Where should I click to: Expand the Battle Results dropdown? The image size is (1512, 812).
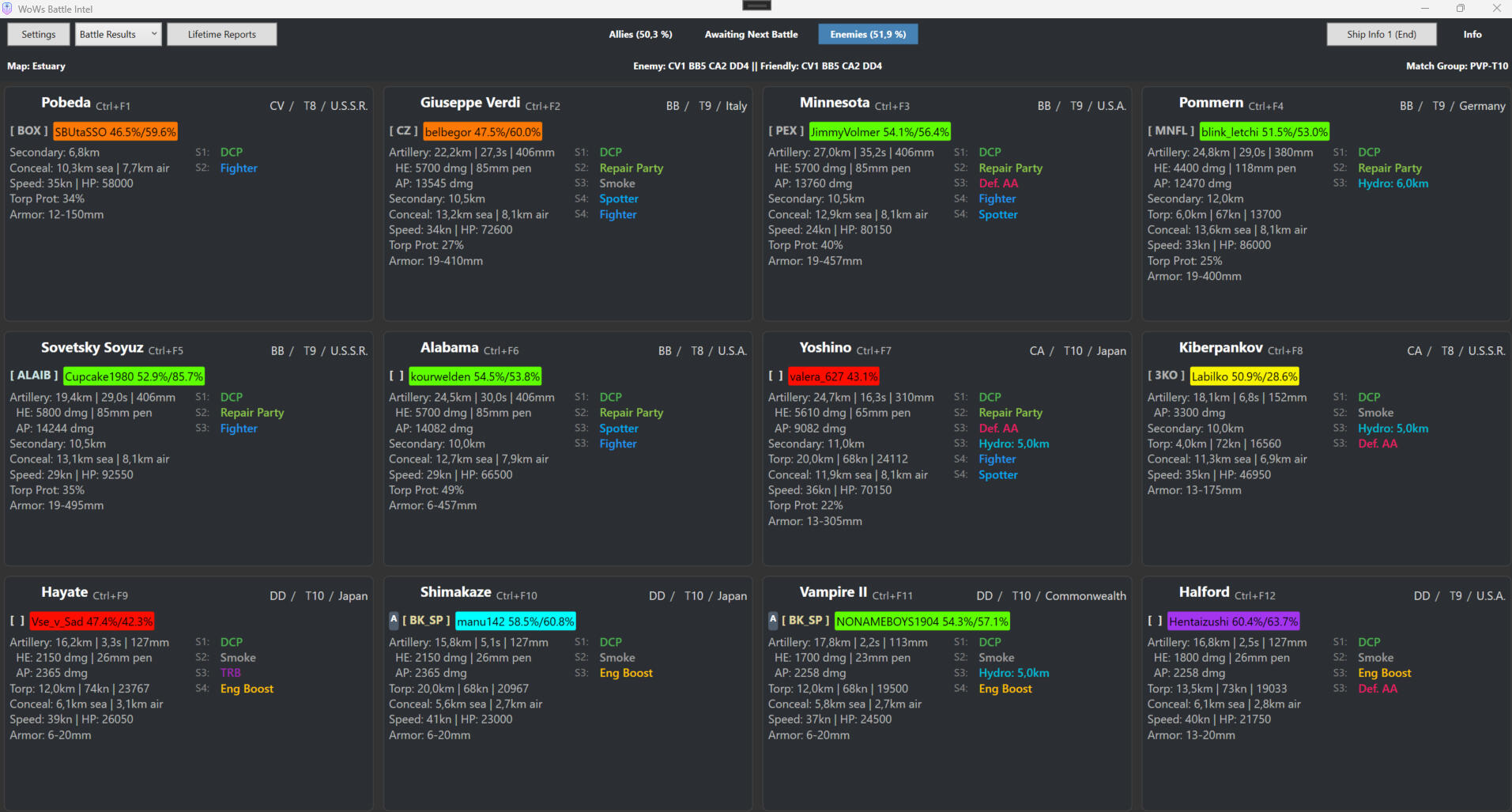119,34
